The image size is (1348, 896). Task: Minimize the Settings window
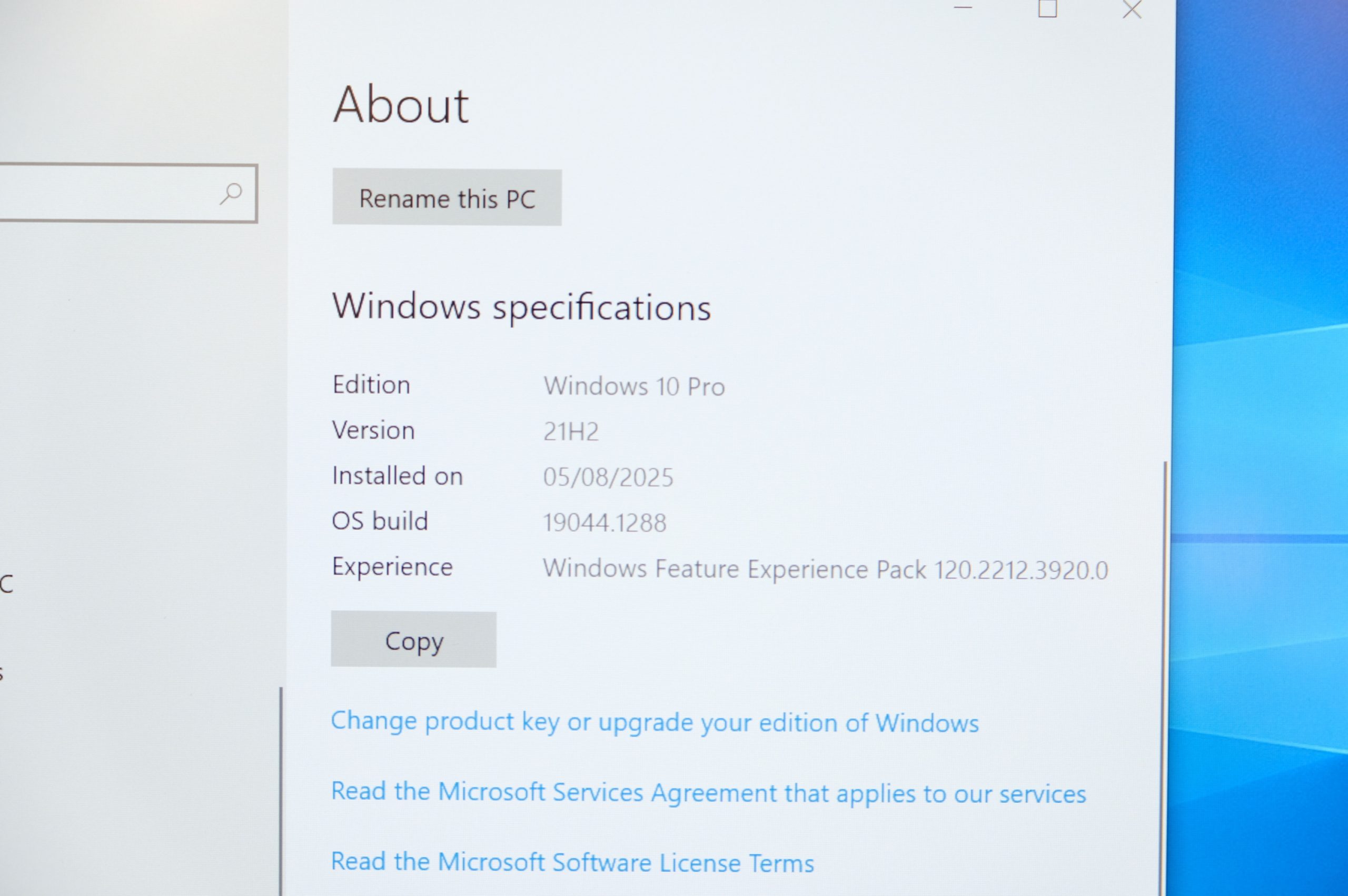pyautogui.click(x=964, y=7)
